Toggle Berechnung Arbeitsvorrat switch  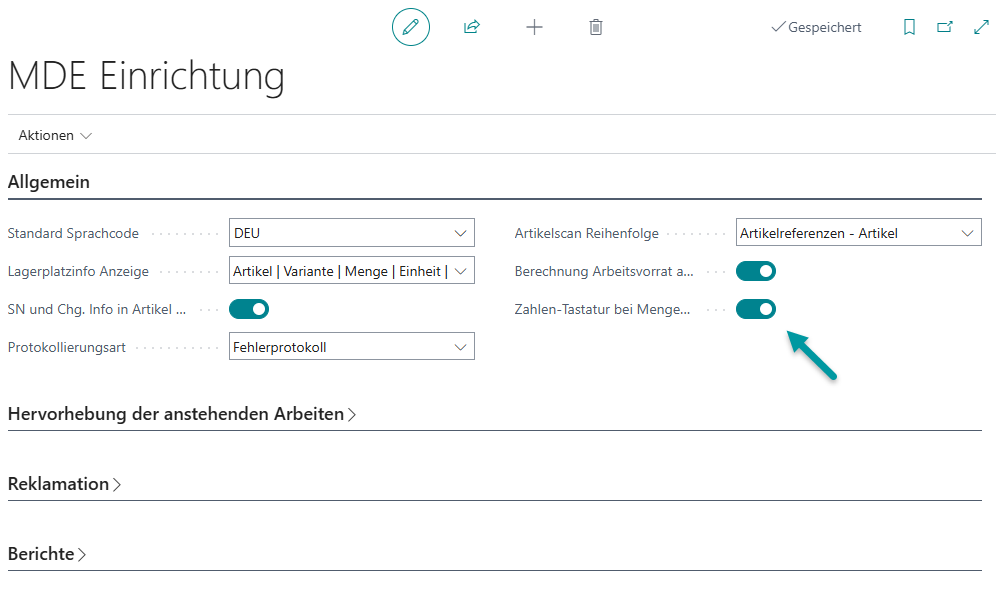(x=756, y=271)
